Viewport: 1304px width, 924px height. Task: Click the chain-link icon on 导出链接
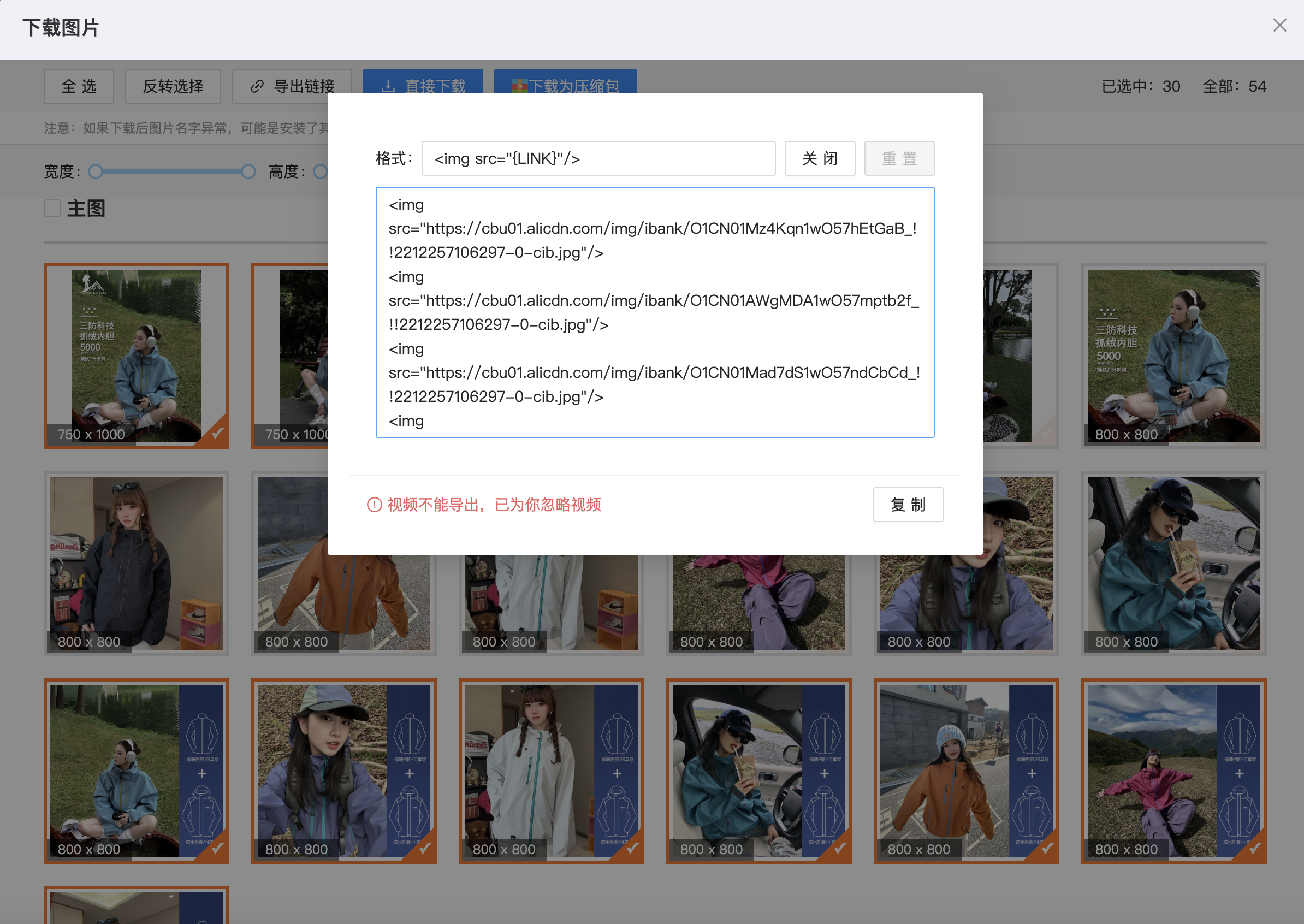(x=257, y=86)
